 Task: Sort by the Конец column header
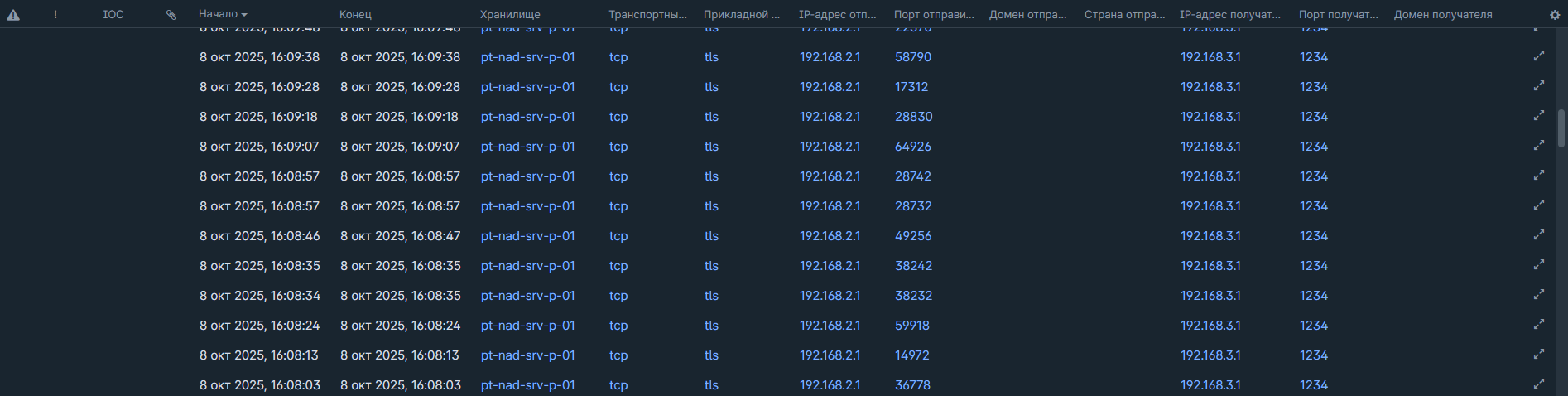[355, 15]
